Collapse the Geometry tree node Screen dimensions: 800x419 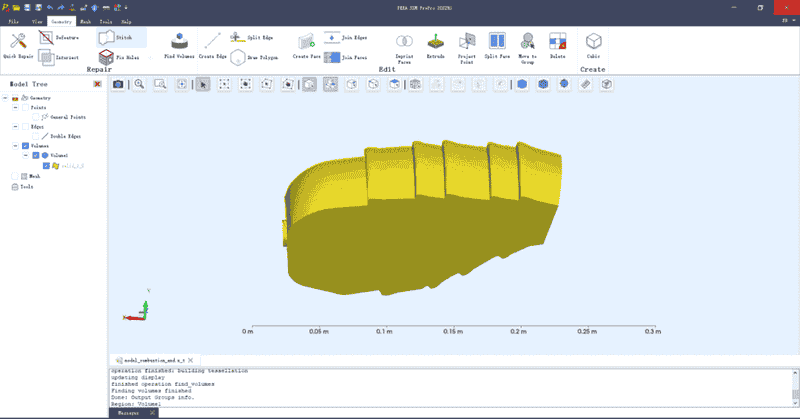pos(5,97)
